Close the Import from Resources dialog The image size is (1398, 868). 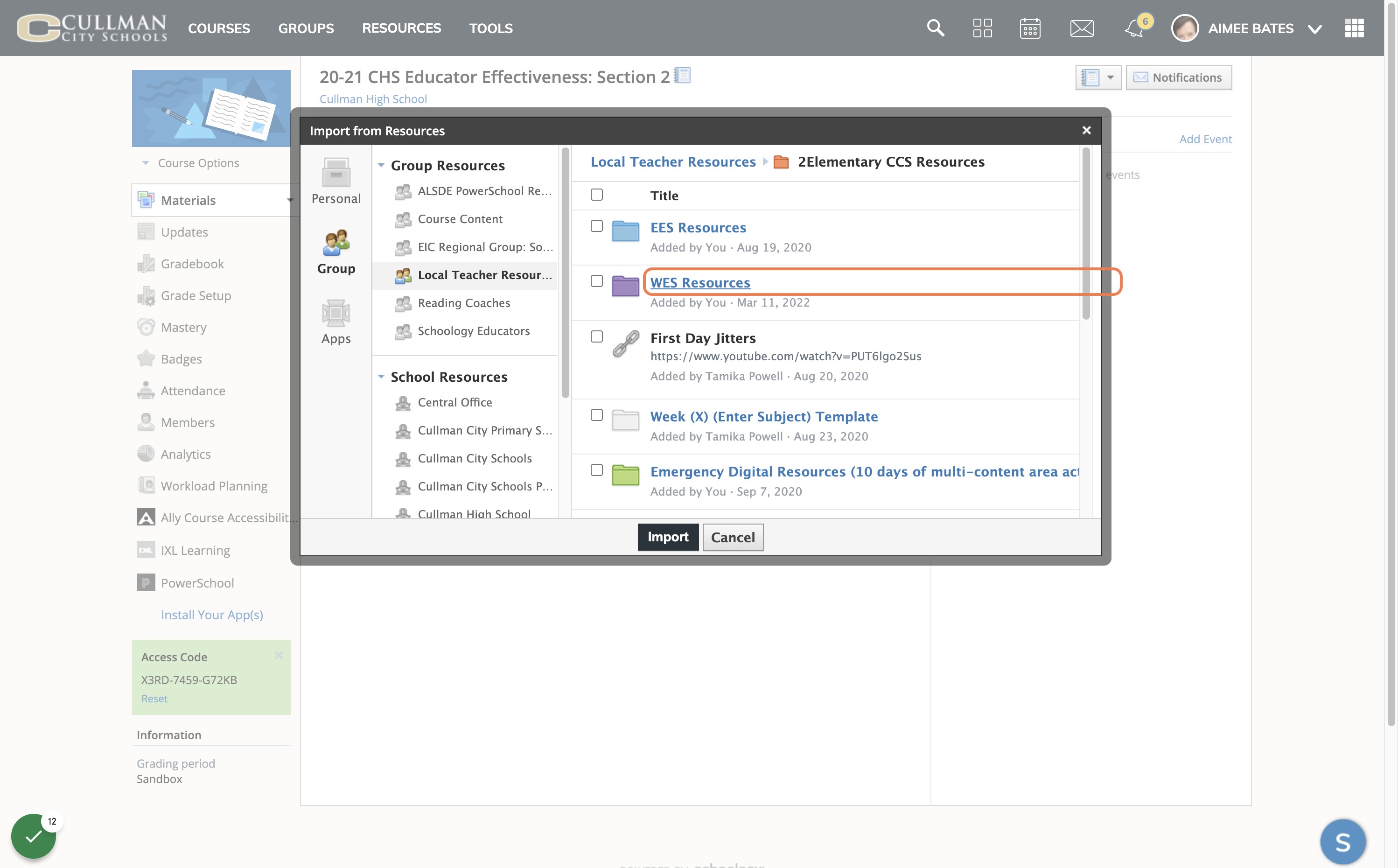tap(1086, 130)
